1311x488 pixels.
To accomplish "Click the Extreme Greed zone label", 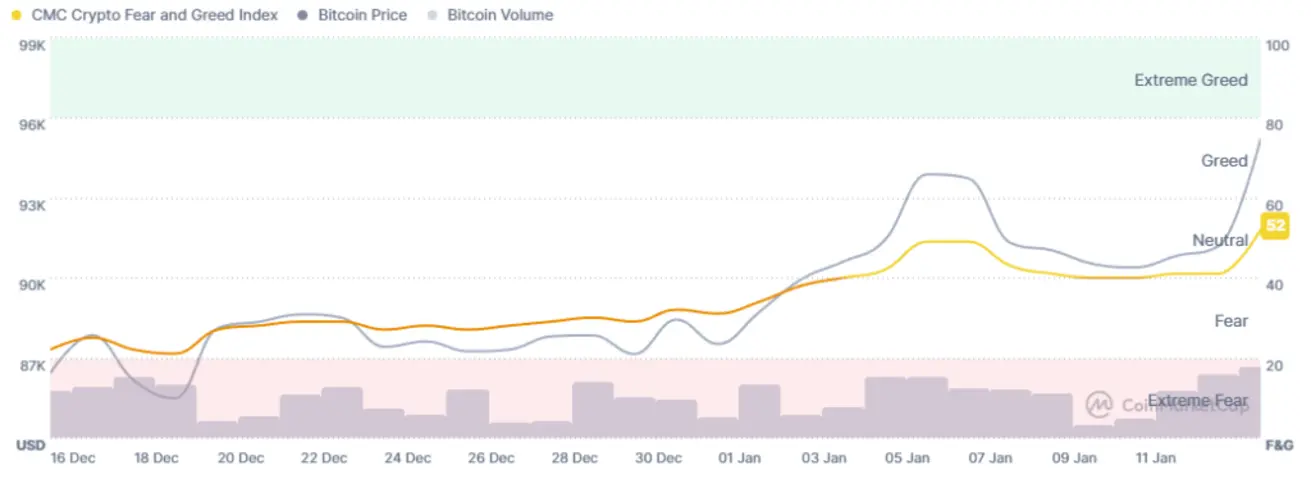I will pos(1190,80).
